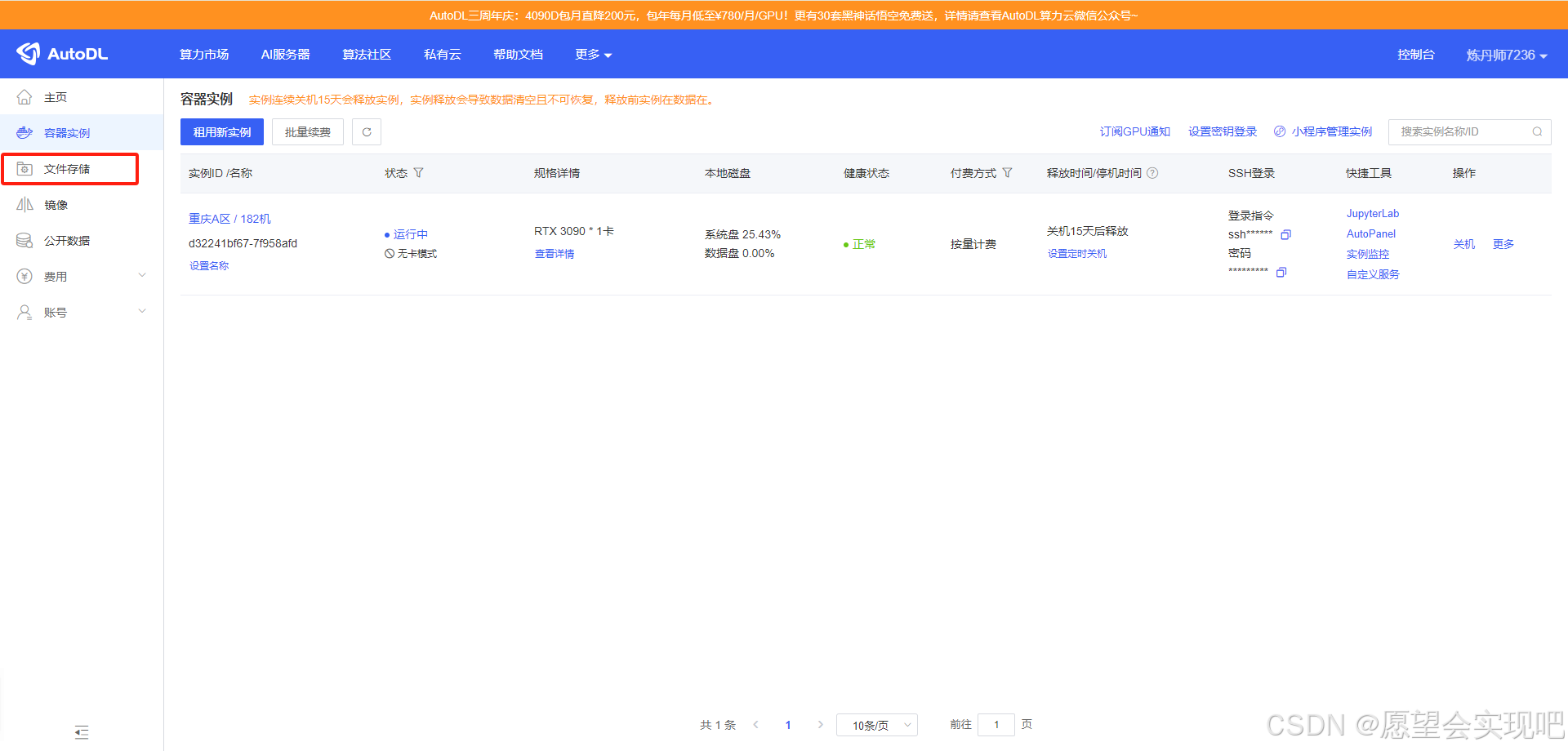Go to previous page arrow

point(756,725)
